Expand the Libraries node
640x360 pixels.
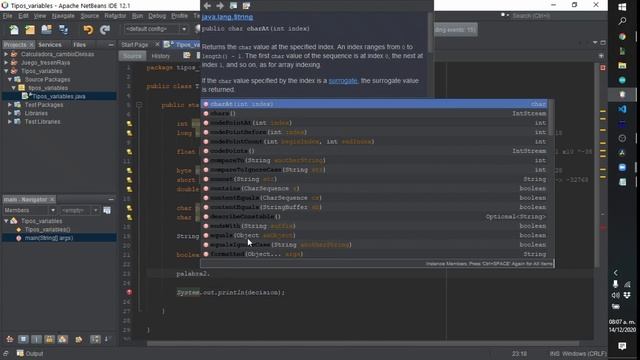[10, 113]
